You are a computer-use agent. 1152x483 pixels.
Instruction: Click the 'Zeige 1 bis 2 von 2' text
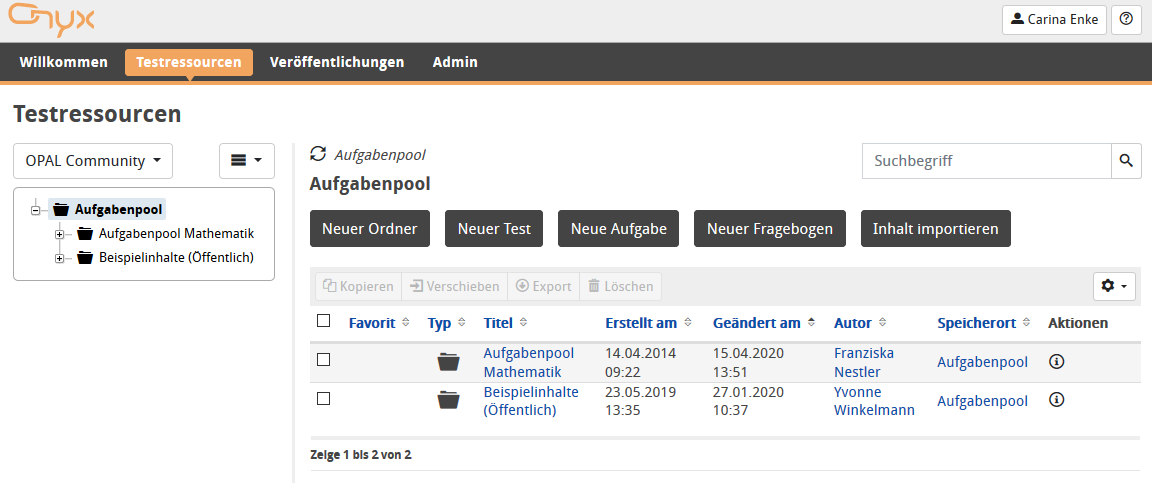(361, 455)
